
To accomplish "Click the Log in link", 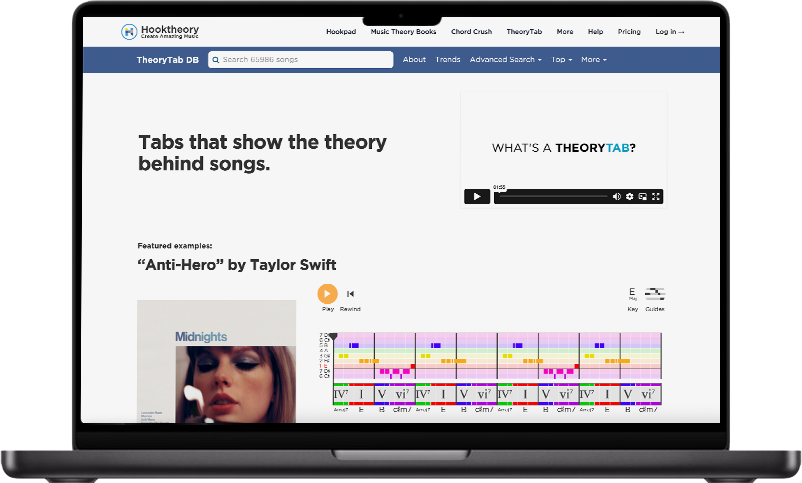I will click(670, 32).
